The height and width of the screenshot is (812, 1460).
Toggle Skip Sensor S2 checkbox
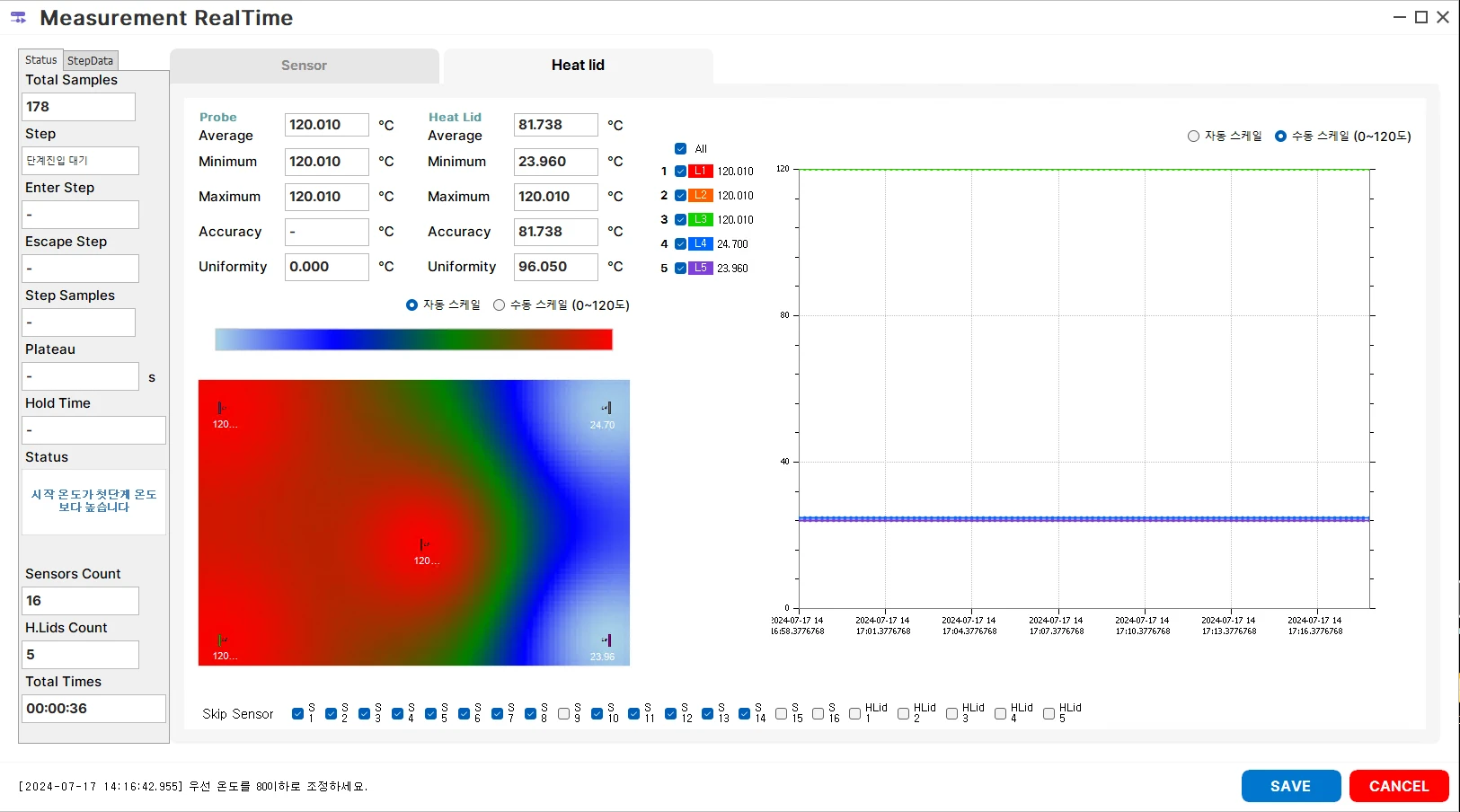tap(331, 714)
